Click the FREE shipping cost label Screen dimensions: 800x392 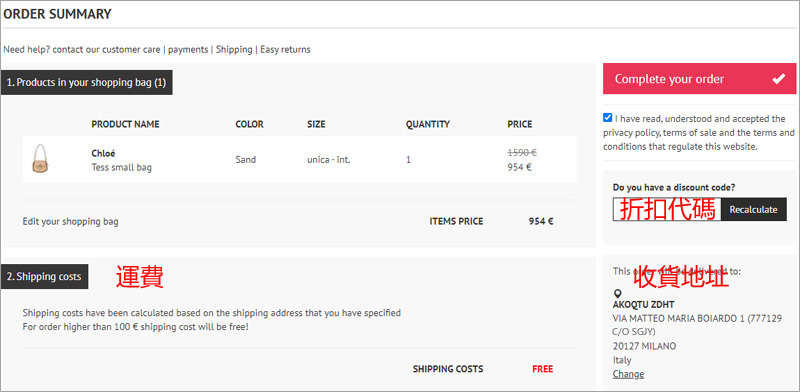[x=542, y=369]
